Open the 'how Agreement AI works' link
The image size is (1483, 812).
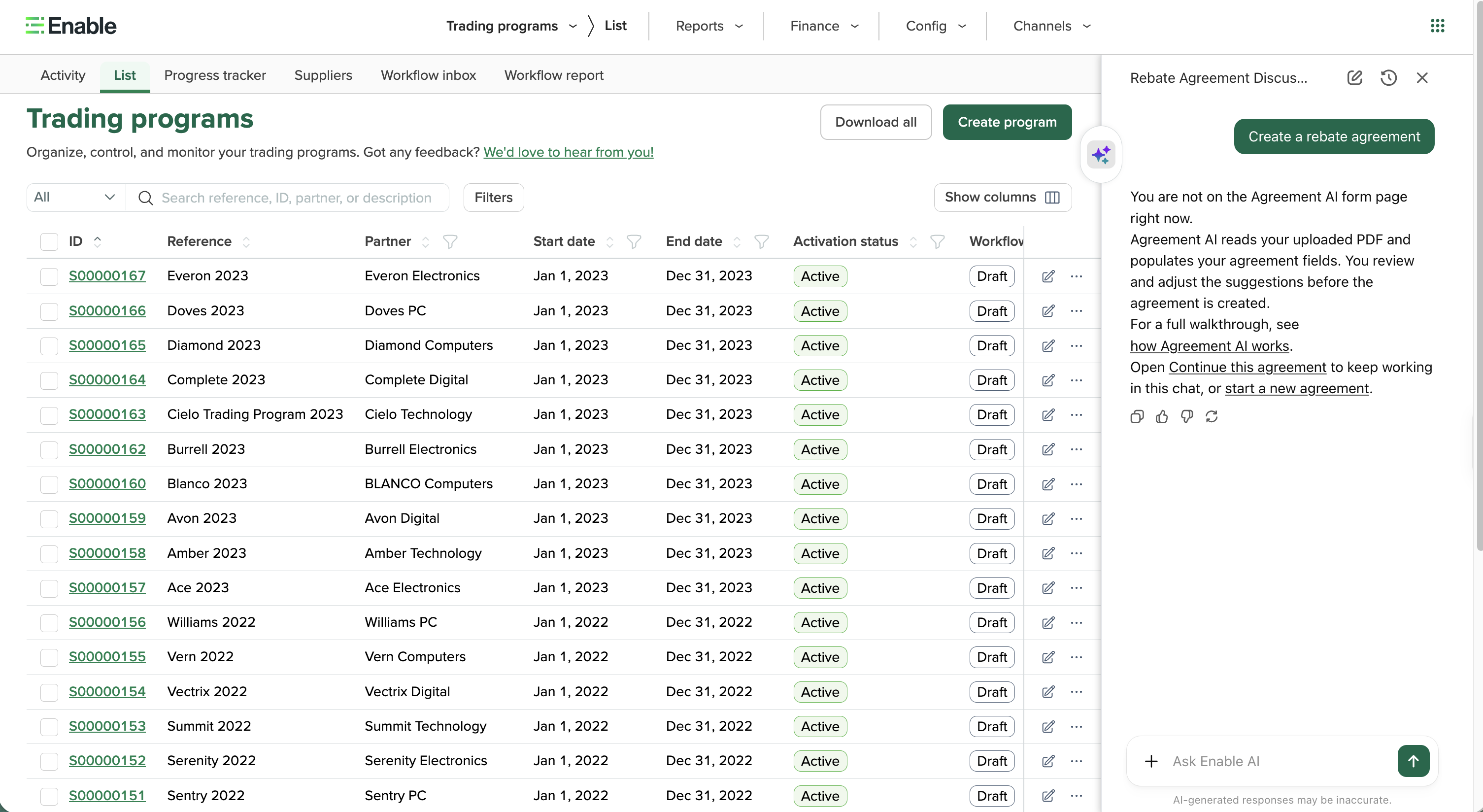click(1209, 345)
